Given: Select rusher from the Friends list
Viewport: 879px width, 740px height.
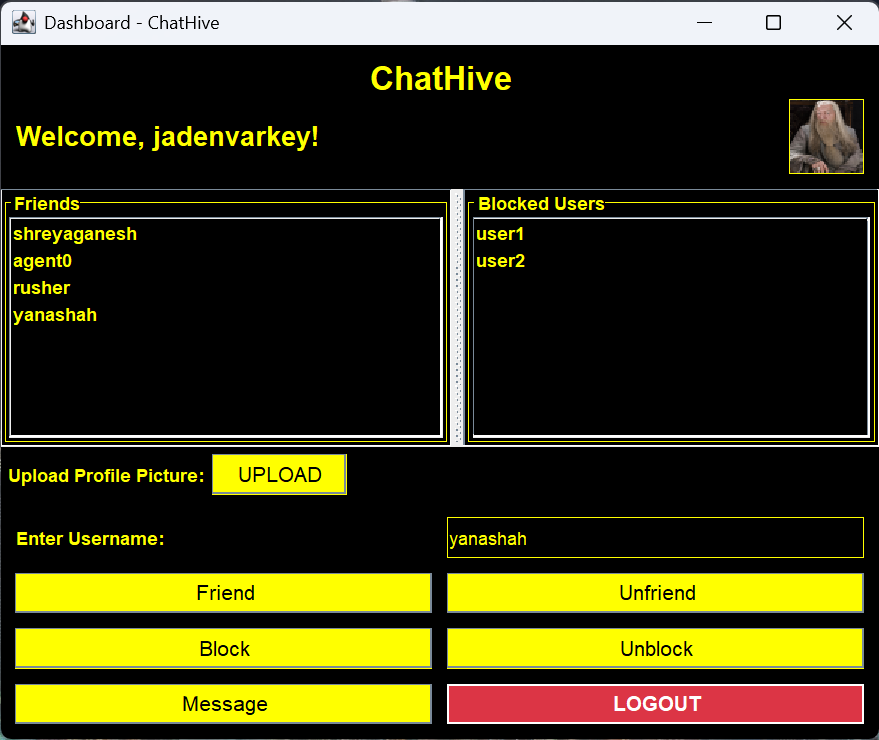Looking at the screenshot, I should pos(42,288).
